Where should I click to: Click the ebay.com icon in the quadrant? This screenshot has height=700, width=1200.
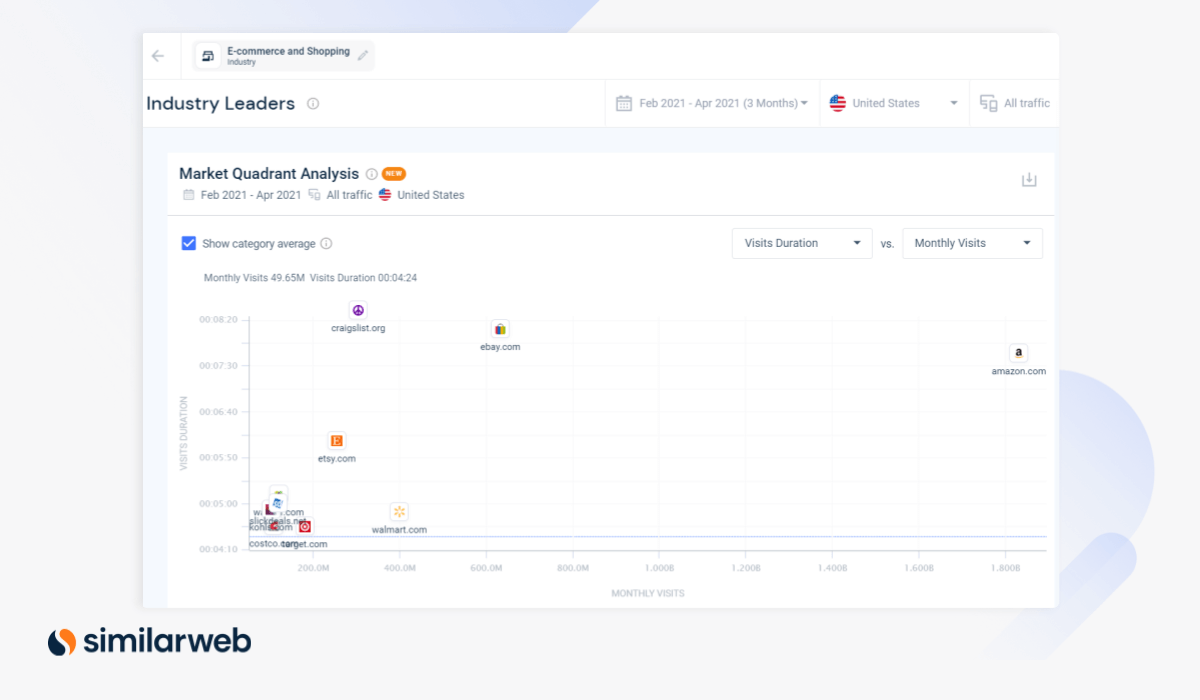(x=500, y=329)
